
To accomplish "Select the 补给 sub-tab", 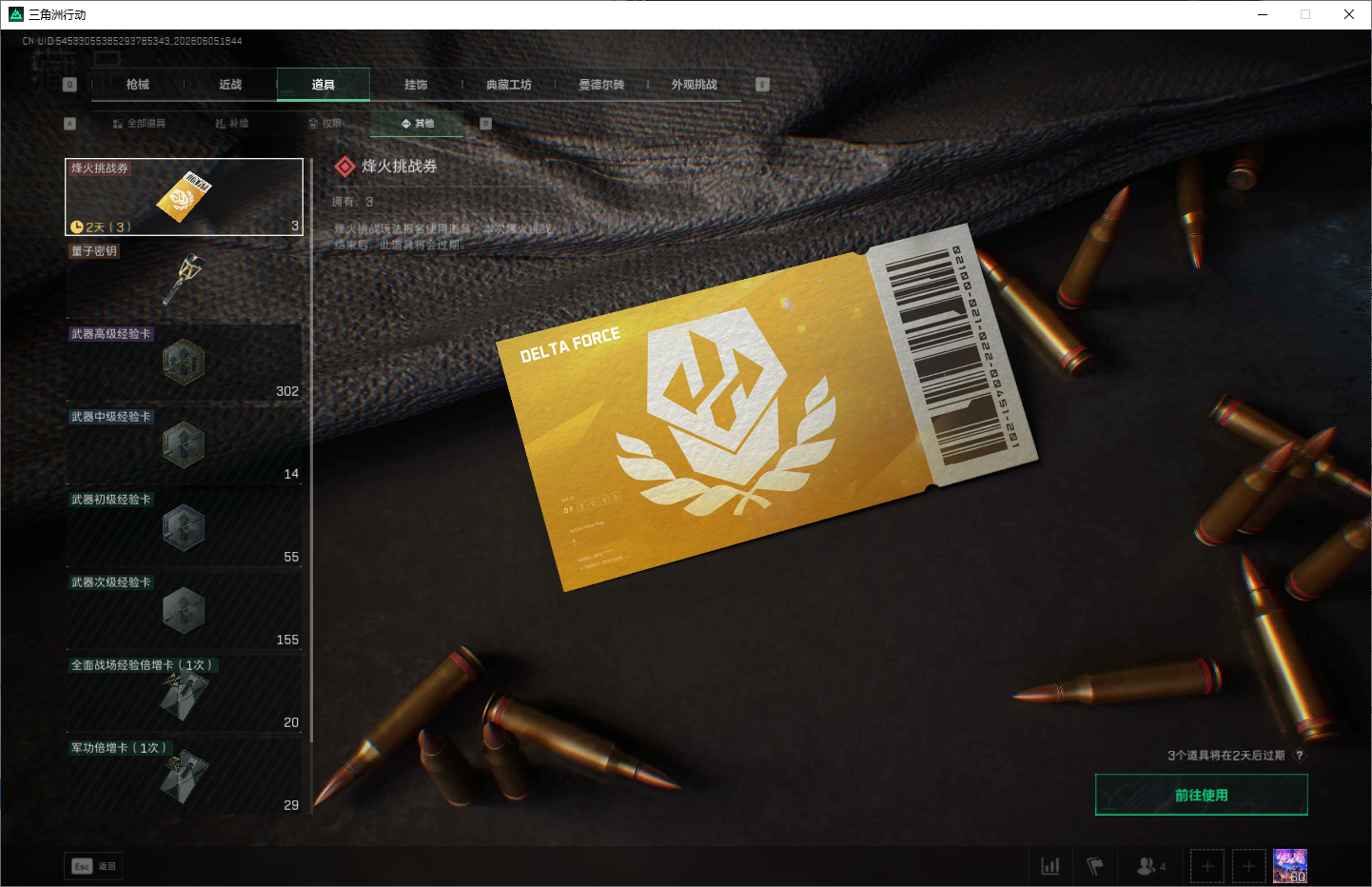I will pos(231,124).
